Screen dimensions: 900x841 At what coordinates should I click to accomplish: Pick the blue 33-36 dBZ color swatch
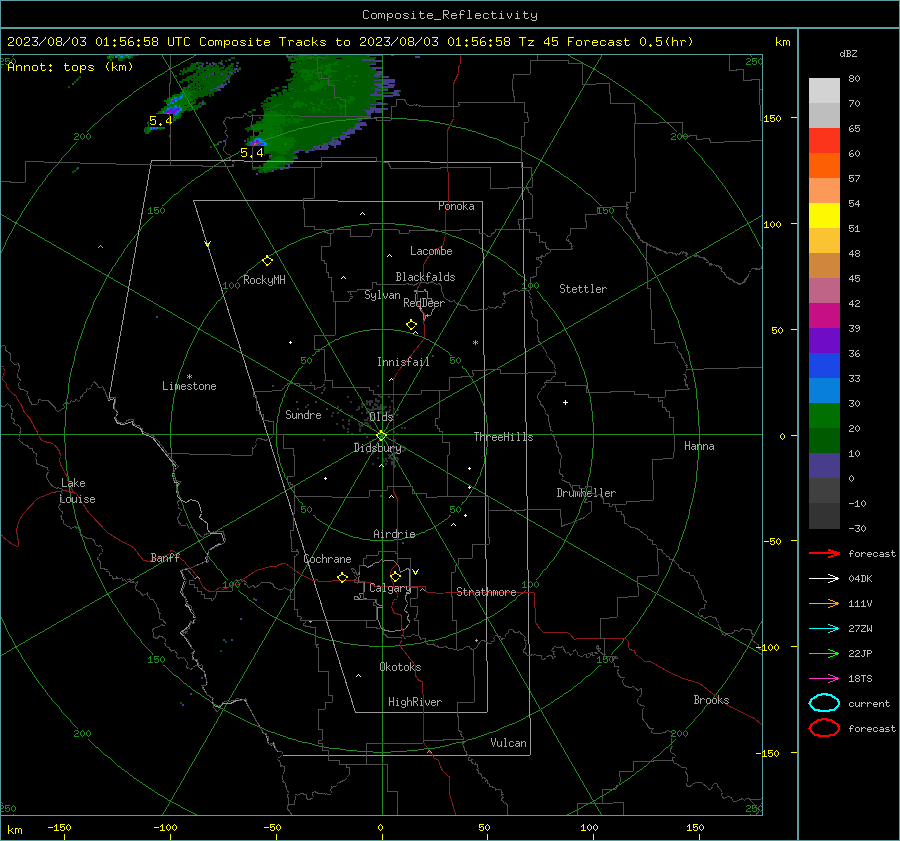[x=824, y=366]
